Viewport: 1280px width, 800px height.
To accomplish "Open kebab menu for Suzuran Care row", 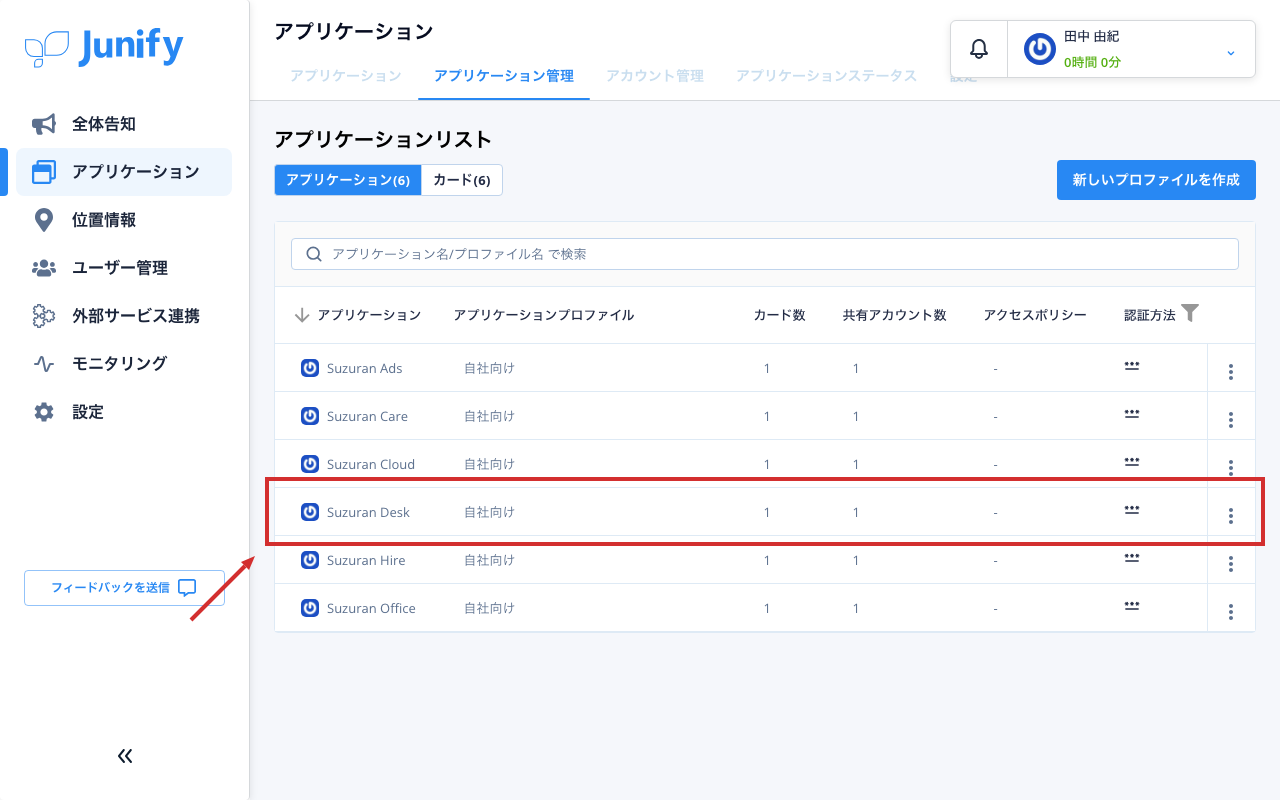I will click(x=1231, y=420).
